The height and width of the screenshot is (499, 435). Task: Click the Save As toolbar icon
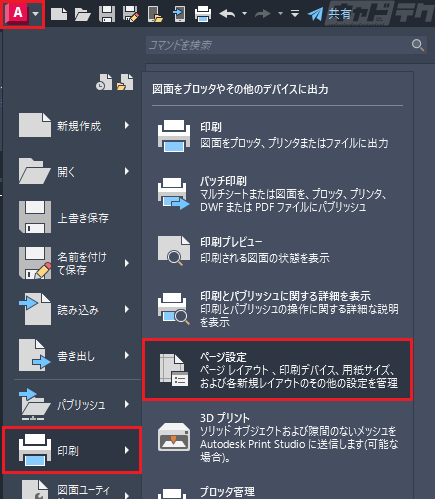coord(131,14)
